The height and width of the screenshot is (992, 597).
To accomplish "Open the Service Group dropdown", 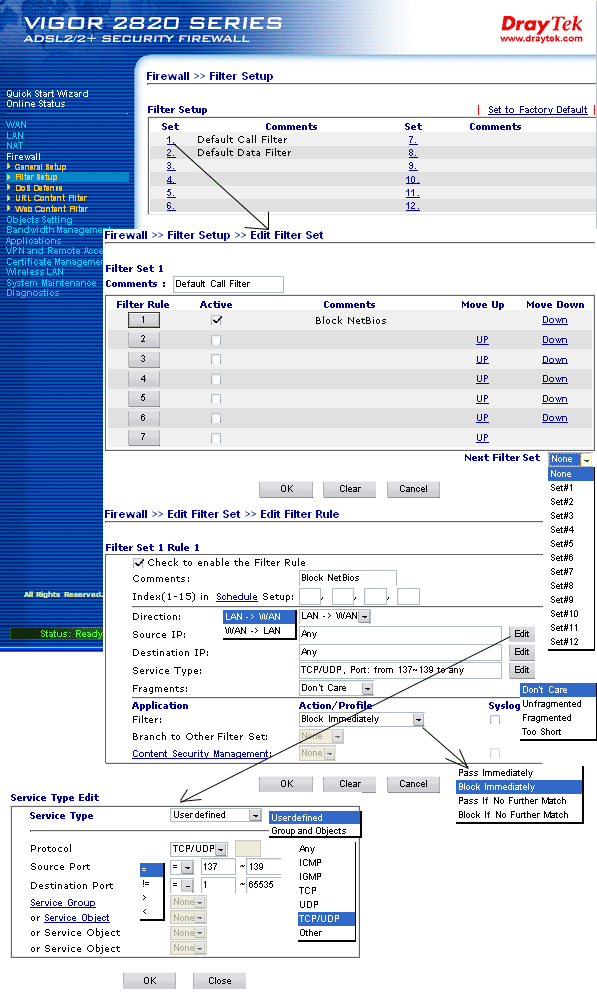I will 188,902.
